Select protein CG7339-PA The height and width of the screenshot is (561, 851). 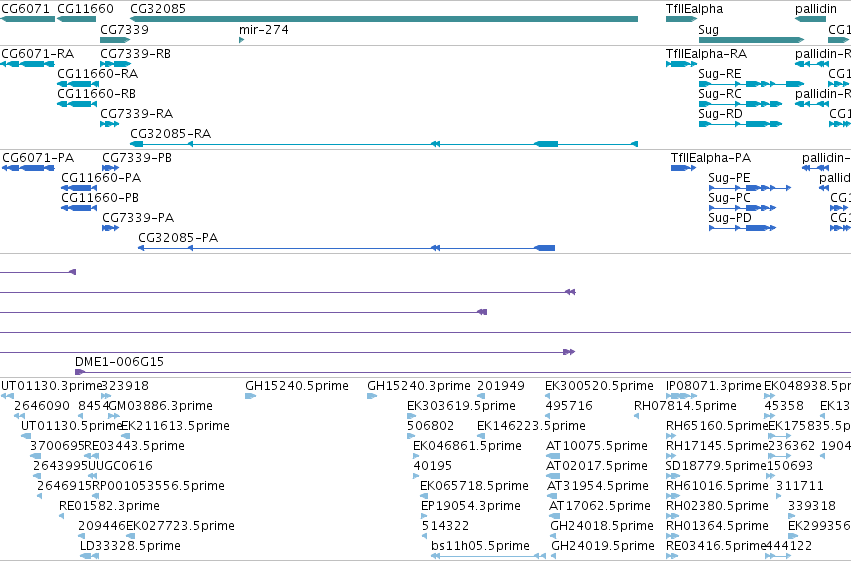tap(138, 218)
